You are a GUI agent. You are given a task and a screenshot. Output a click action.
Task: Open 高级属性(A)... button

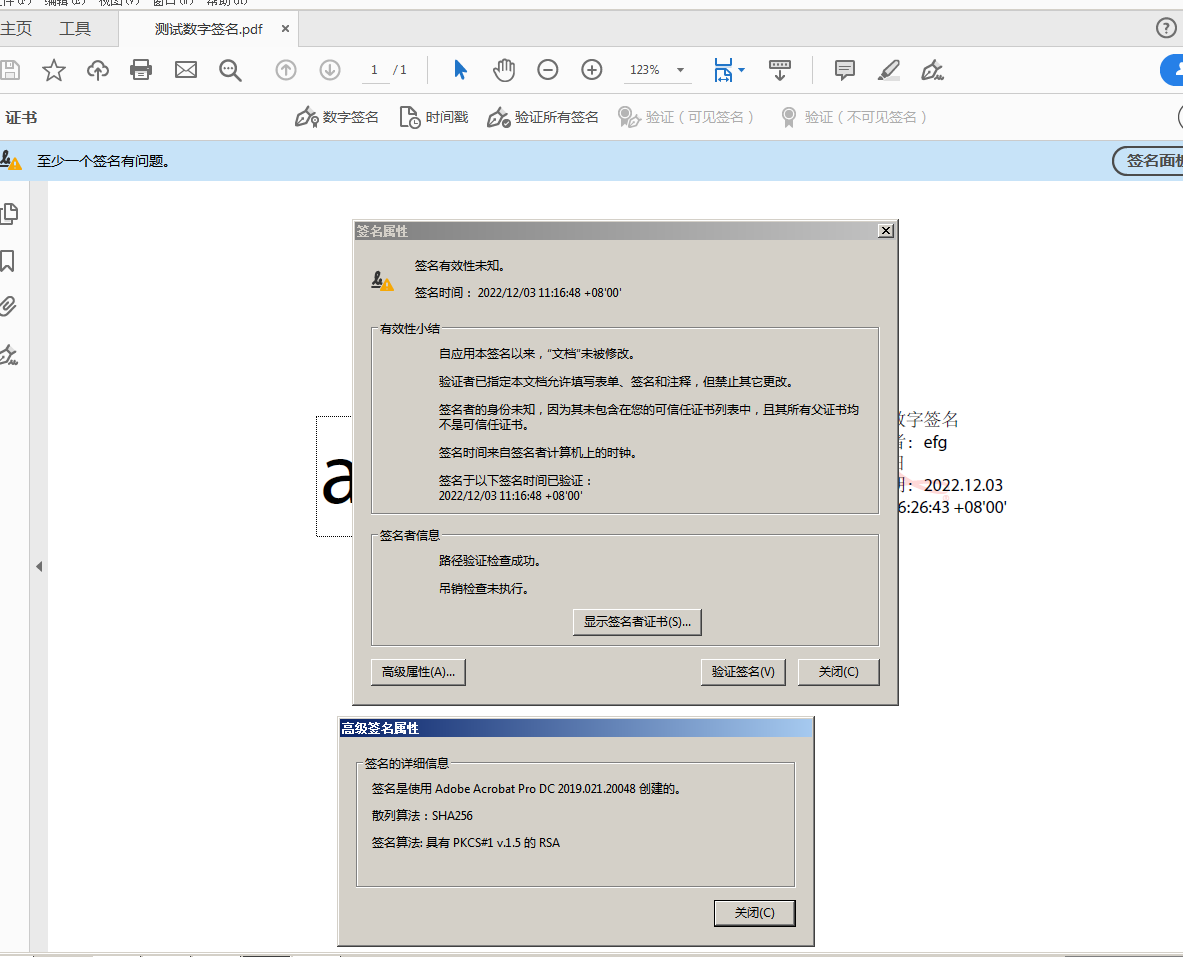[418, 672]
